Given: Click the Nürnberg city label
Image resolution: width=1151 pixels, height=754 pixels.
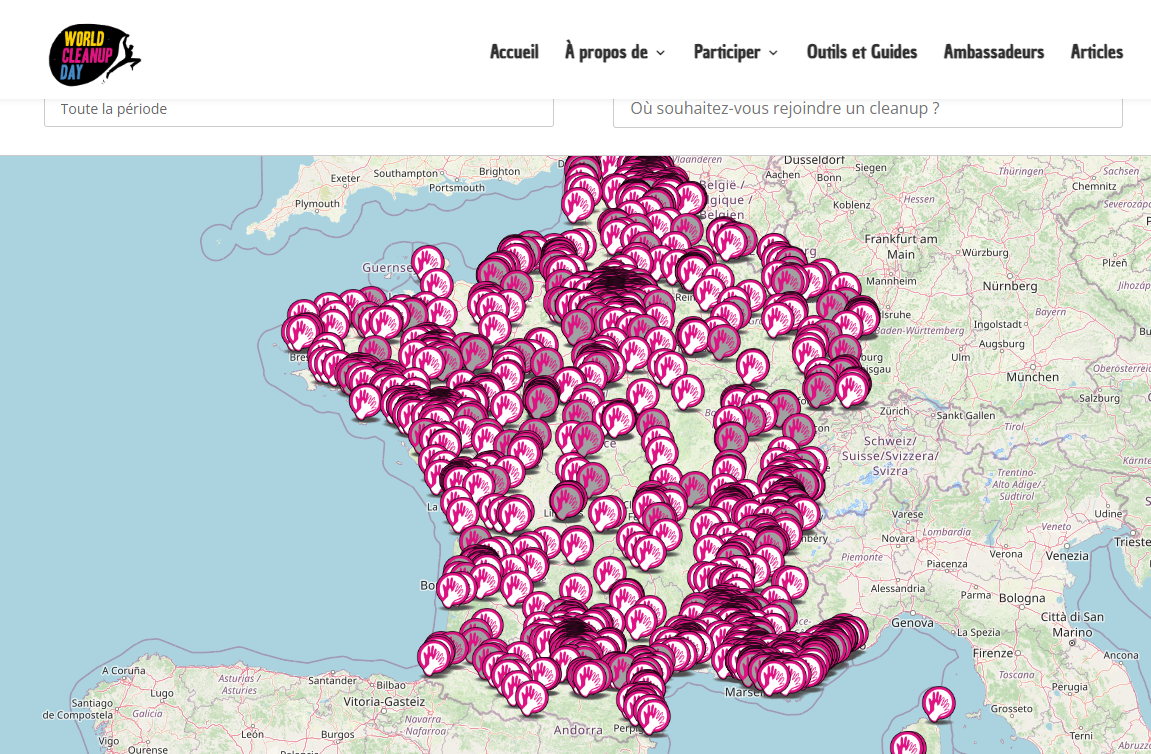Looking at the screenshot, I should click(x=1010, y=286).
